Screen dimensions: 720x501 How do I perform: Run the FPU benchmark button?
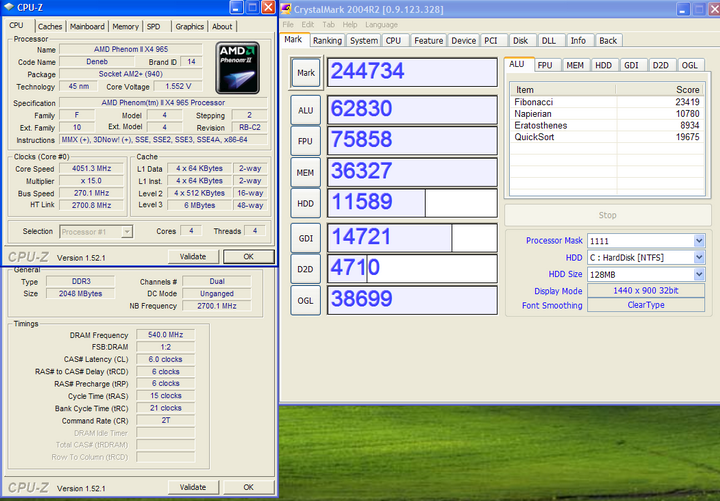point(305,141)
